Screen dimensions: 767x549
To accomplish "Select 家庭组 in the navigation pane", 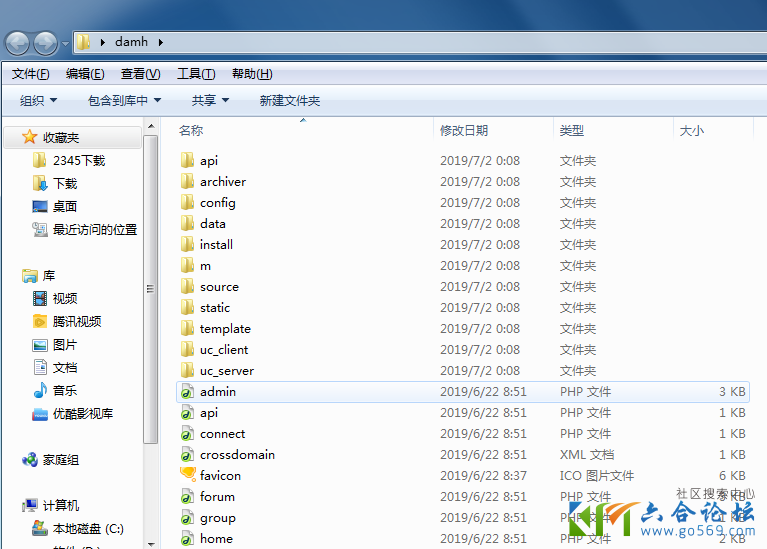I will coord(60,460).
